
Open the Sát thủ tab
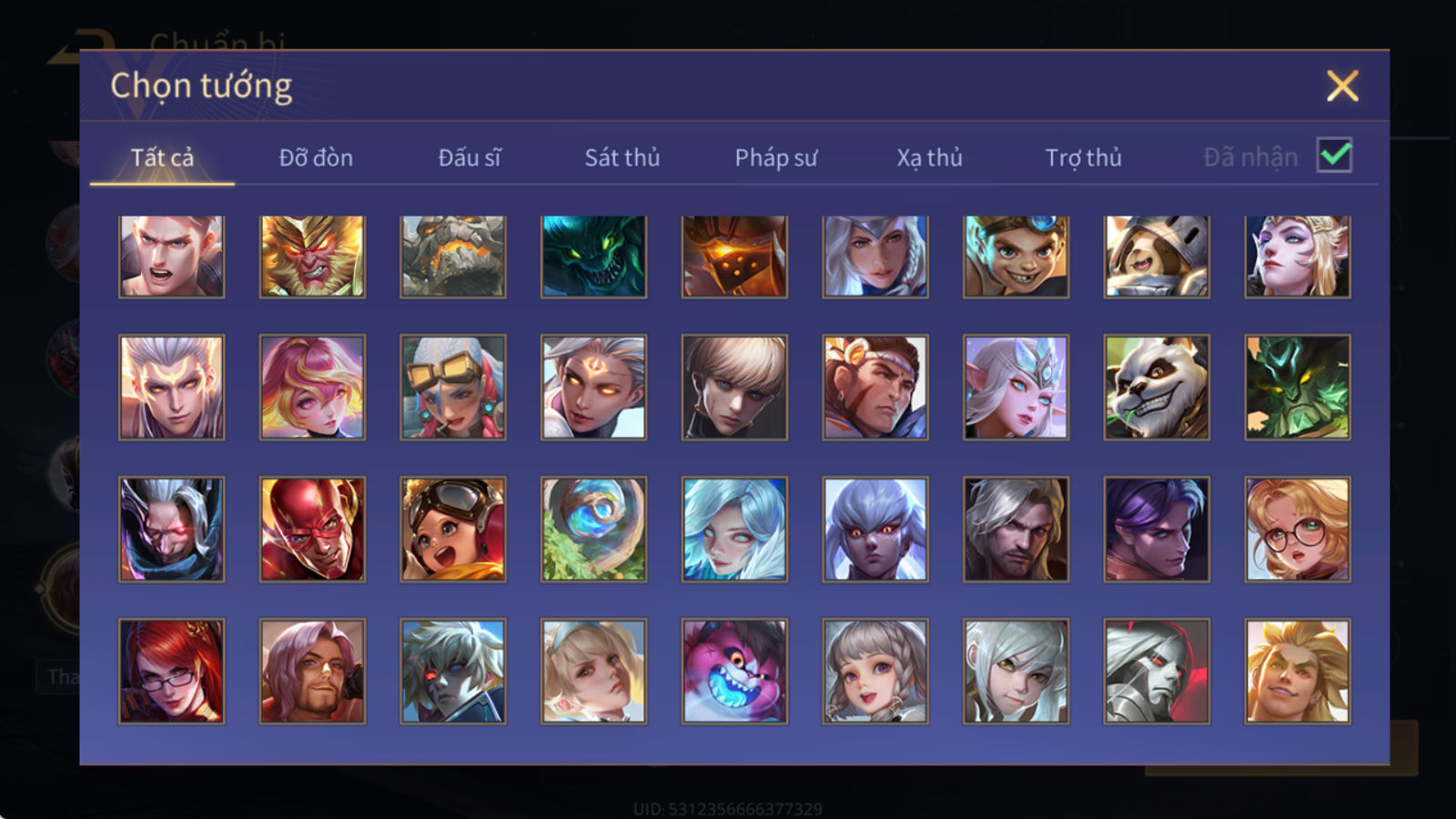pyautogui.click(x=622, y=157)
